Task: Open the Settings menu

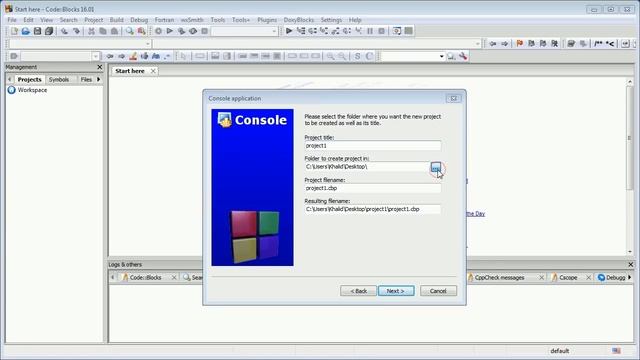Action: pyautogui.click(x=331, y=20)
